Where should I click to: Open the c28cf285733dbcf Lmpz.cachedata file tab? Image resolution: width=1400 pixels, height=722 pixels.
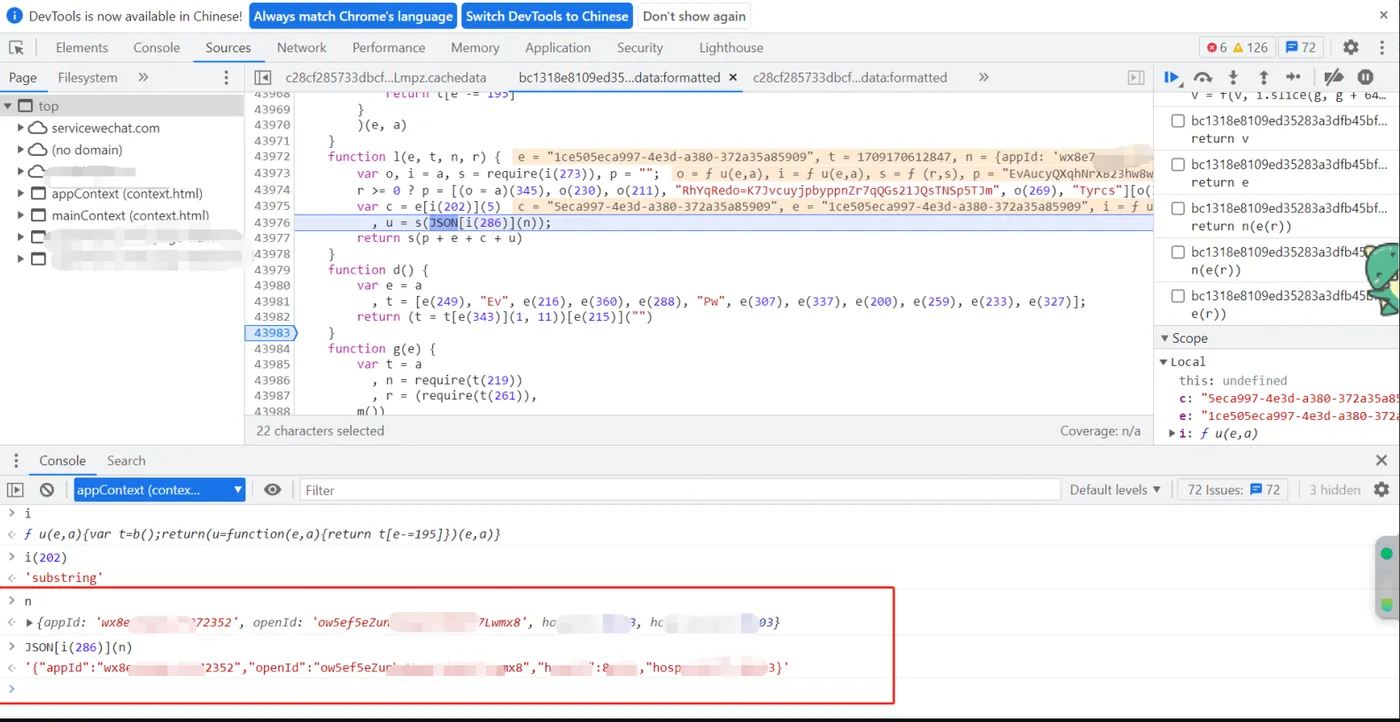(386, 77)
